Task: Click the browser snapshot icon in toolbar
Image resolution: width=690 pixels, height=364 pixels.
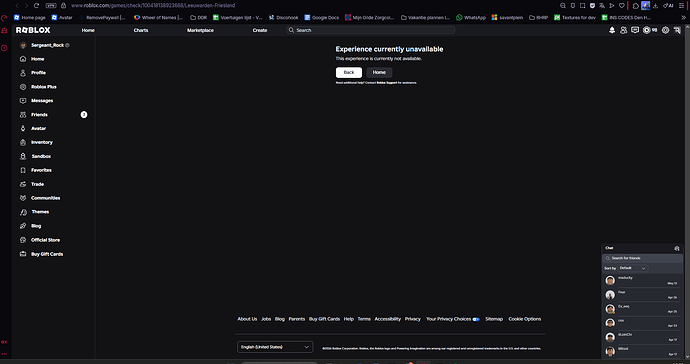Action: 583,6
